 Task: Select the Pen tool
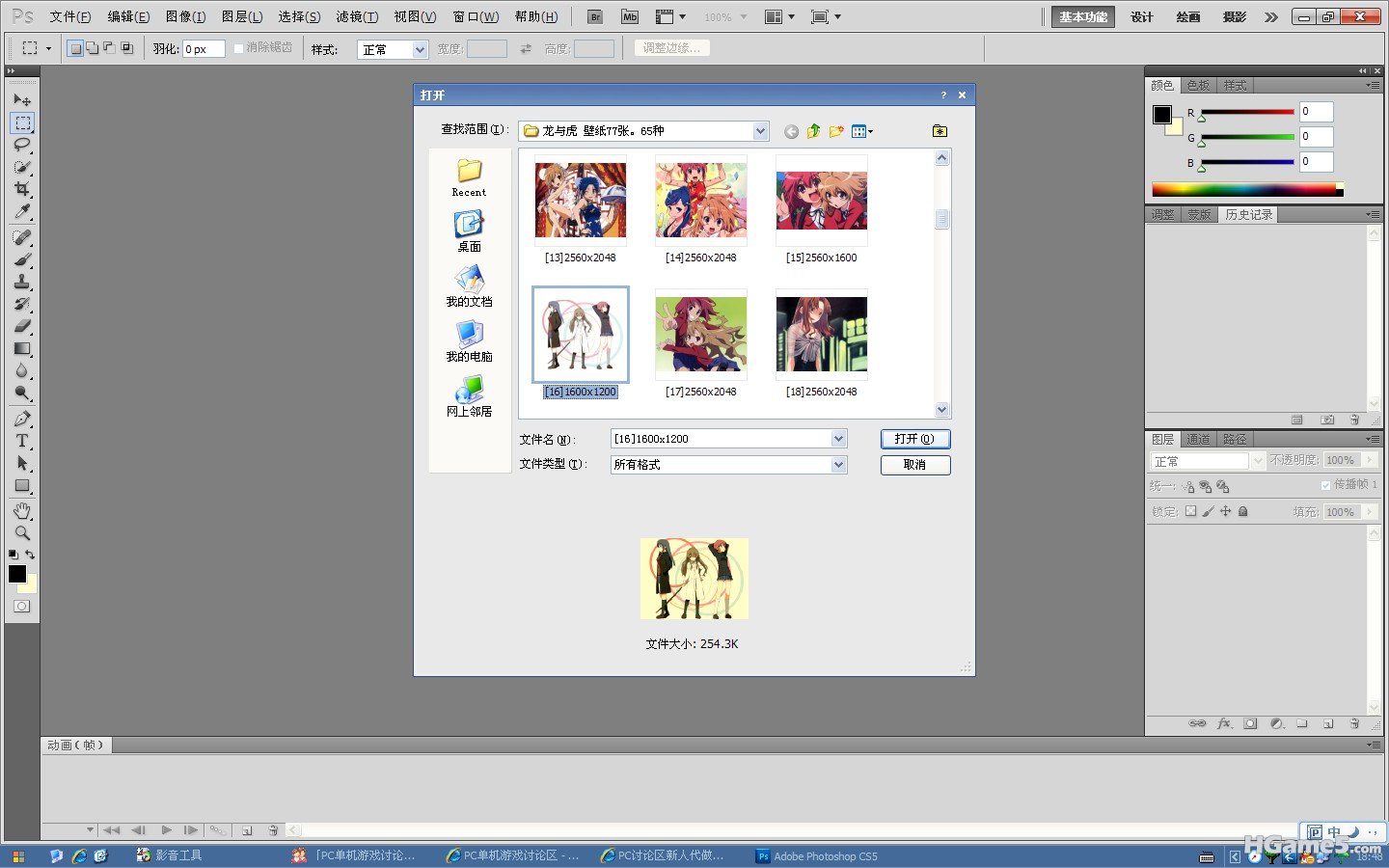tap(22, 419)
